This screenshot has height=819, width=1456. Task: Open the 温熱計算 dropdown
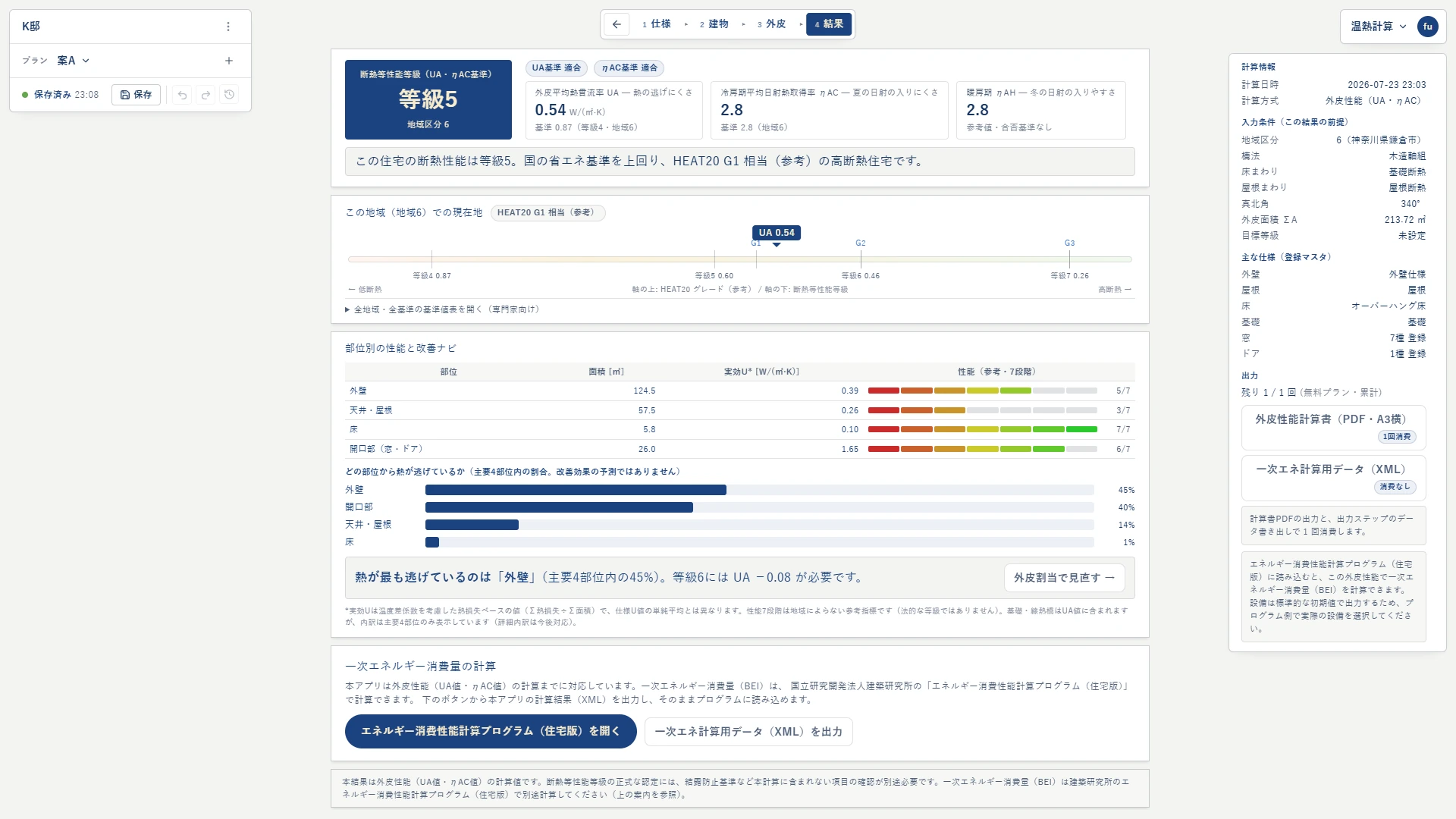point(1378,27)
